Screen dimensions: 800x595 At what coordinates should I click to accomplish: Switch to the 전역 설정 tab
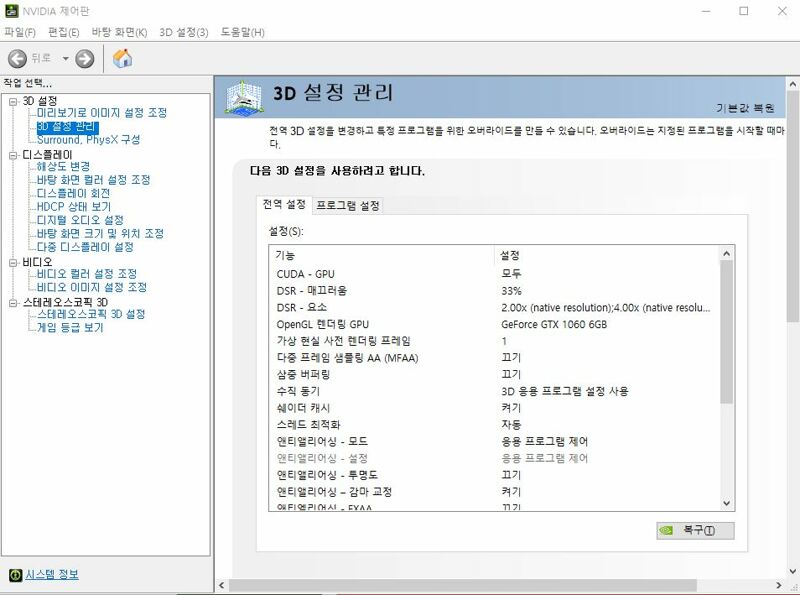(284, 205)
